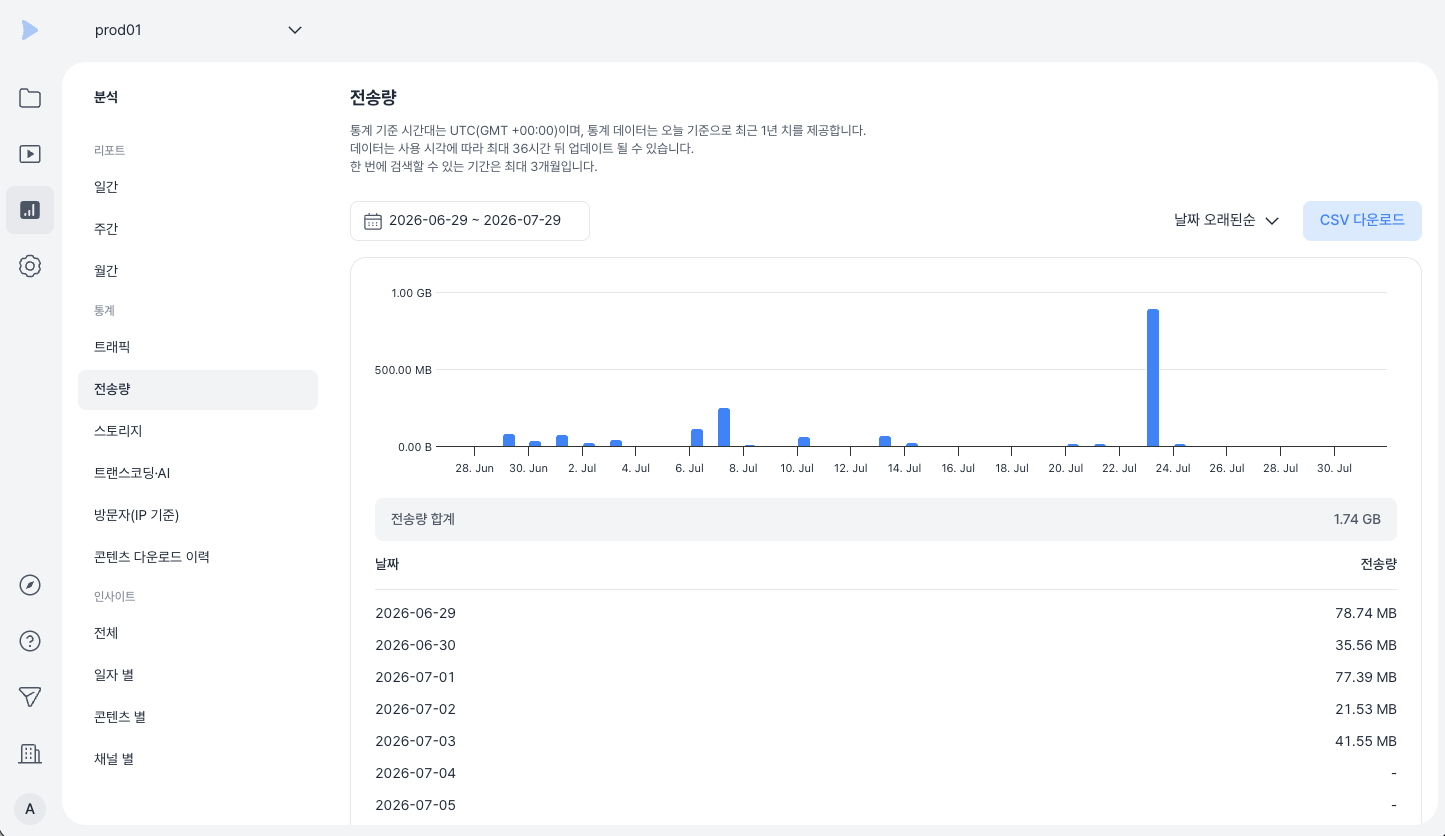Open the date range picker 2026-06-29 ~ 2026-07-29
The width and height of the screenshot is (1445, 836).
[x=470, y=221]
